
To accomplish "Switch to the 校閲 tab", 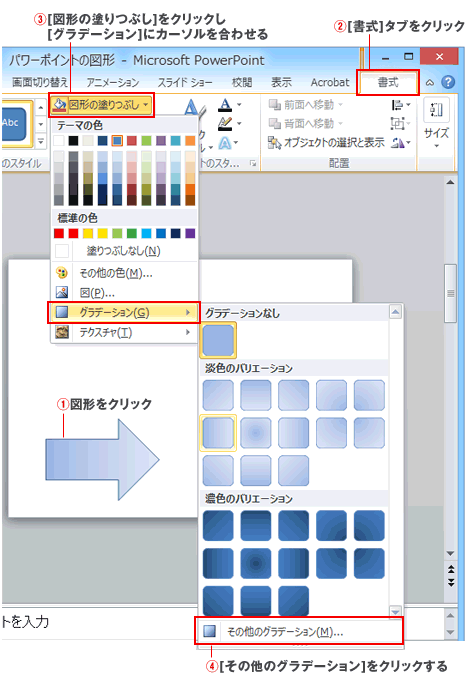I will click(x=242, y=82).
